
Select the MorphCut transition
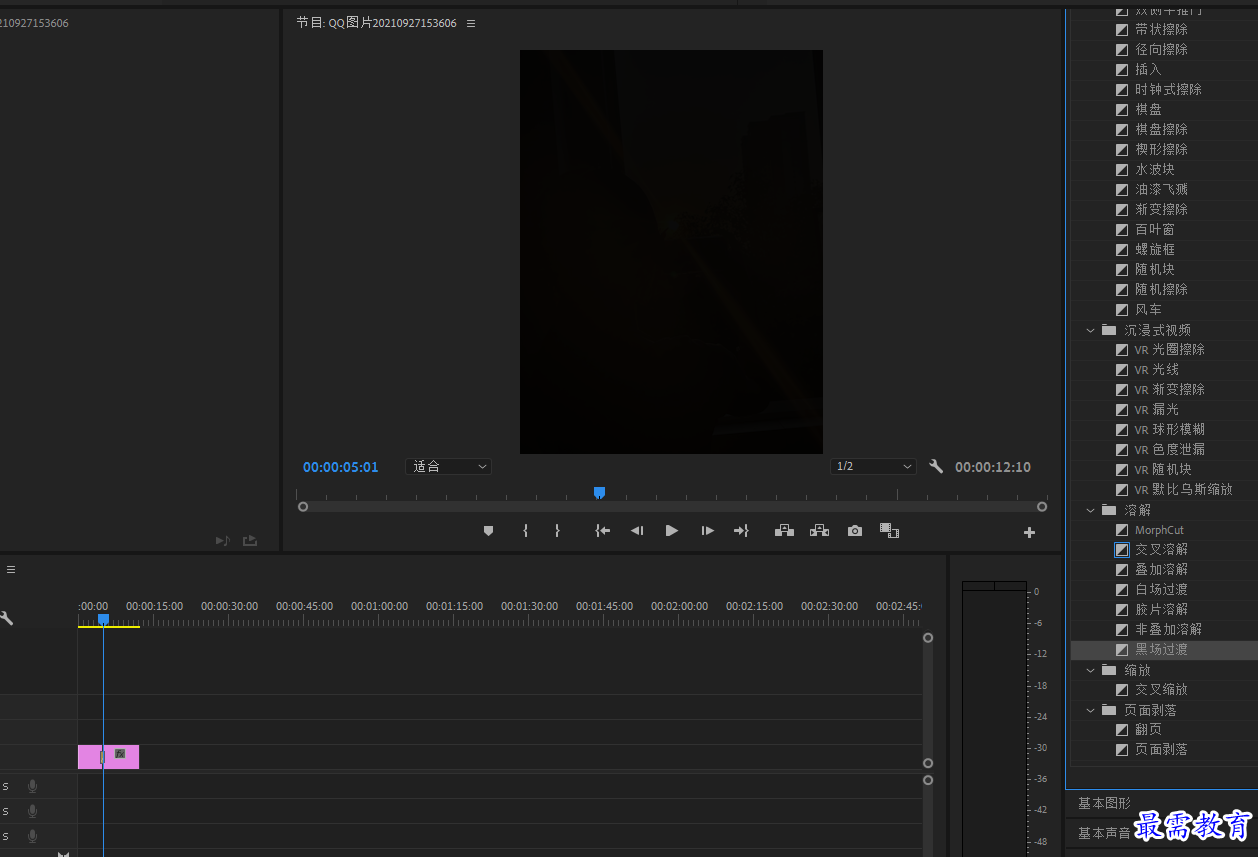(x=1159, y=530)
